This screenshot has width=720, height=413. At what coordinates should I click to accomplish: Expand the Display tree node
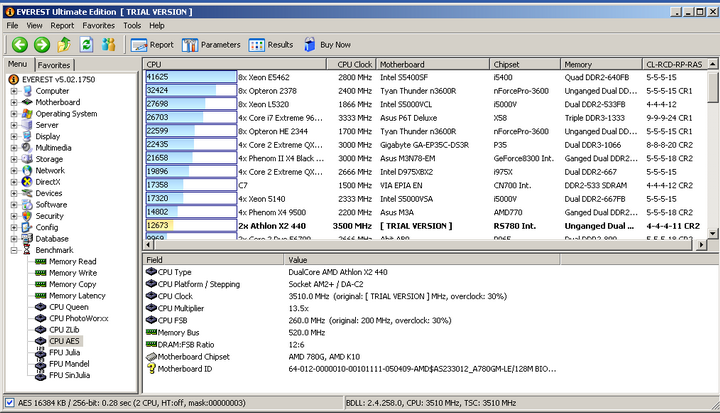(14, 136)
